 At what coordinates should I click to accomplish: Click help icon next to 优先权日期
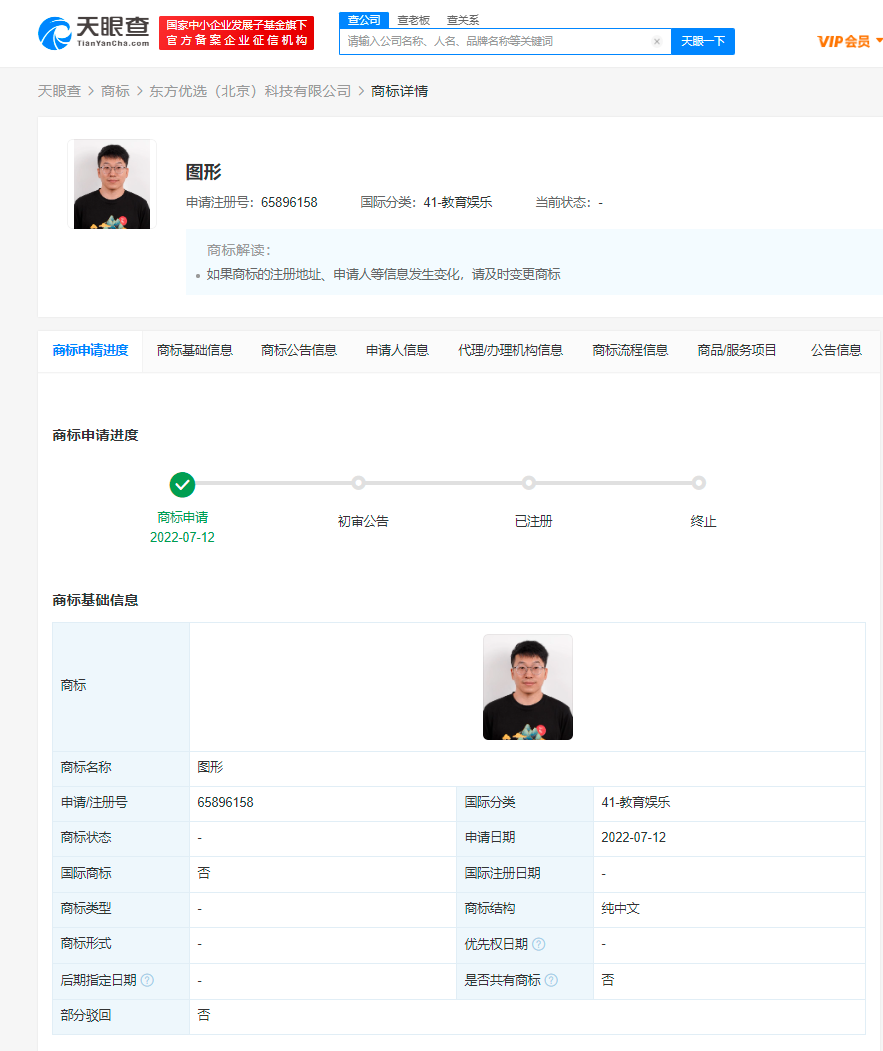539,944
